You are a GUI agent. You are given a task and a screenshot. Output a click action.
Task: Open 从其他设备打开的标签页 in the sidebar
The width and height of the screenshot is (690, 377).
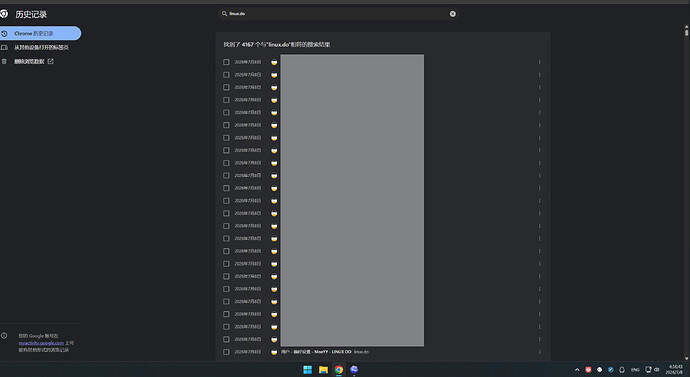point(41,48)
